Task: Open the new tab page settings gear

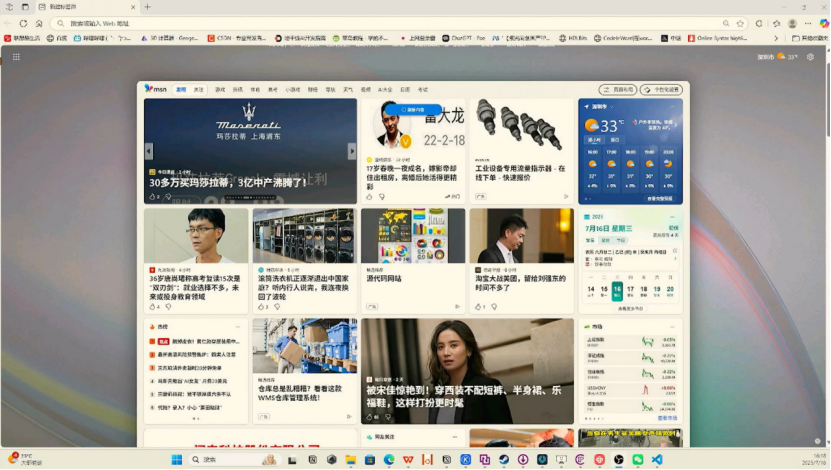Action: tap(810, 57)
